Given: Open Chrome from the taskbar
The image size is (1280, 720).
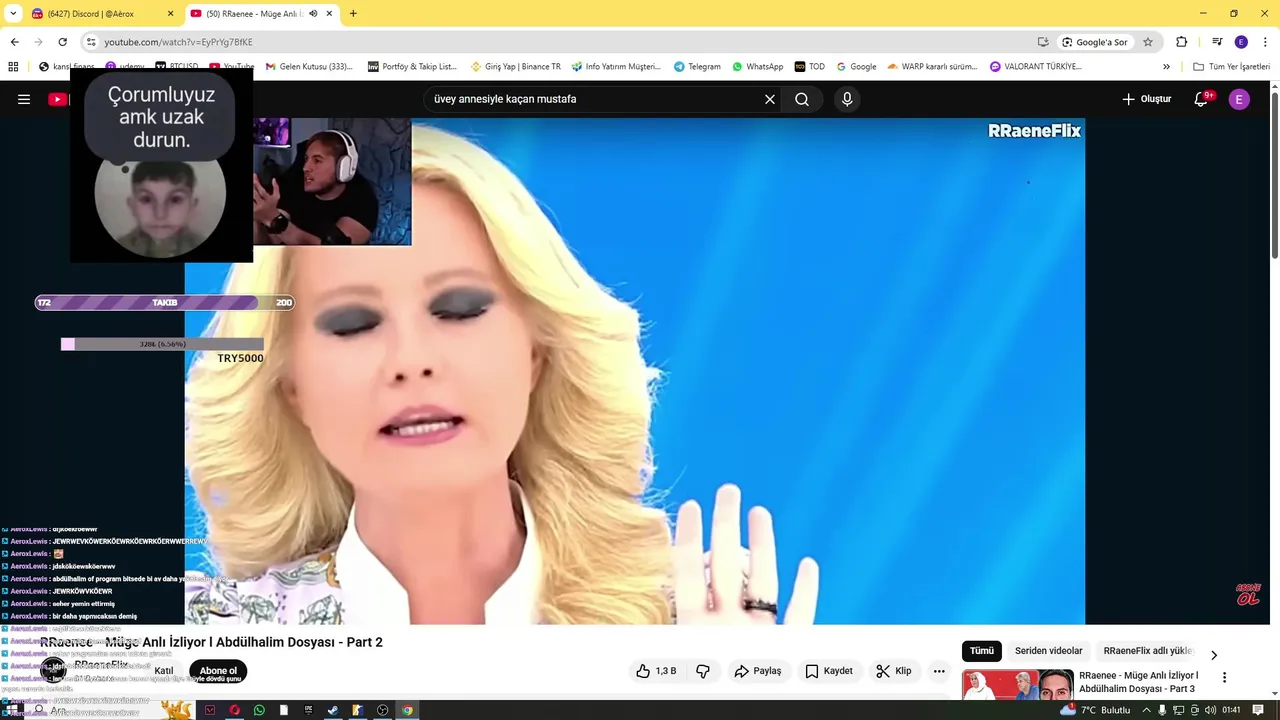Looking at the screenshot, I should [407, 710].
